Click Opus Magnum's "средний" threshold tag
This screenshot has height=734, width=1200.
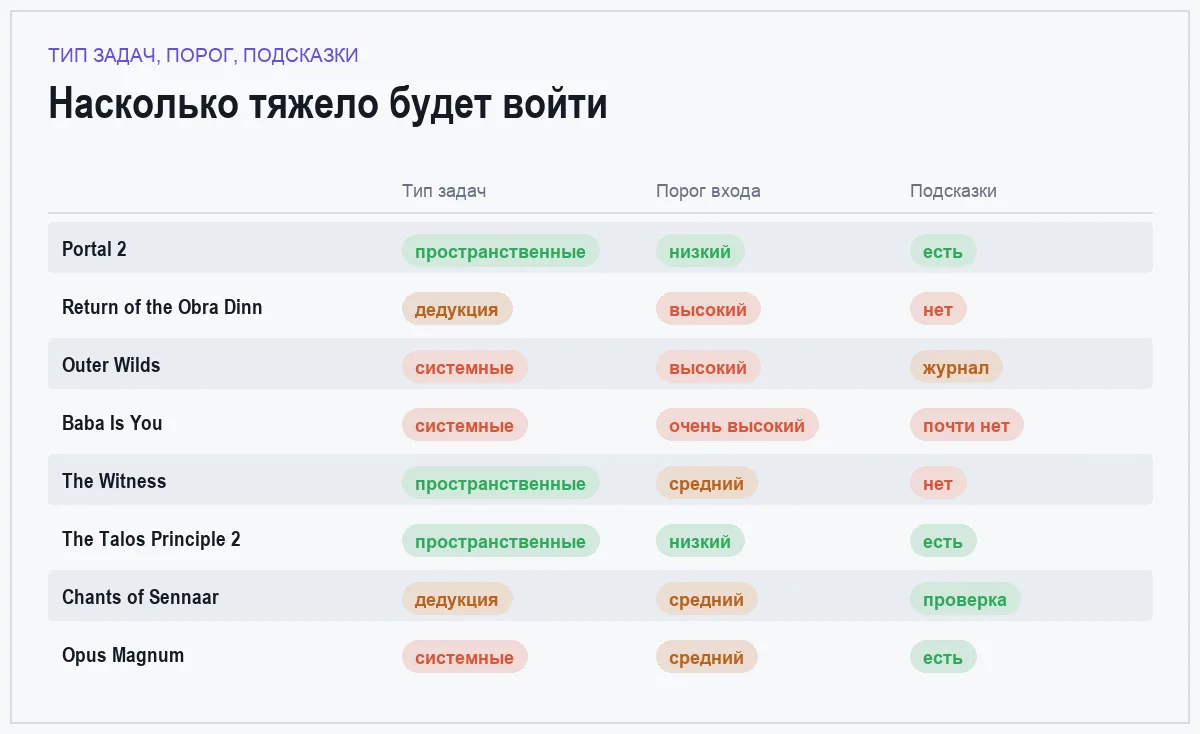pos(707,657)
